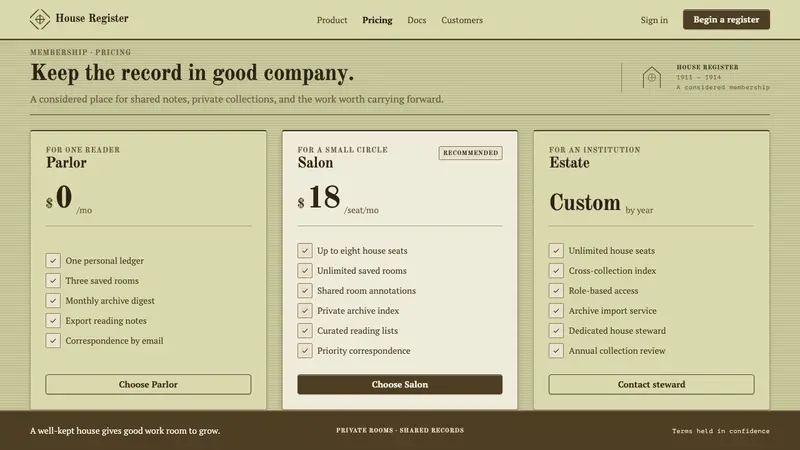The height and width of the screenshot is (450, 800).
Task: Click the 'FOR ONE READER' label
Action: click(83, 149)
